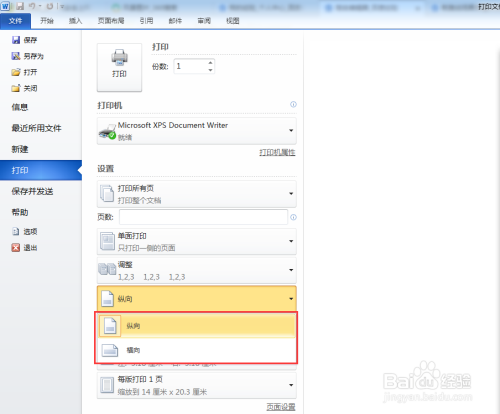Click the Open folder icon
The width and height of the screenshot is (500, 414).
(x=16, y=72)
